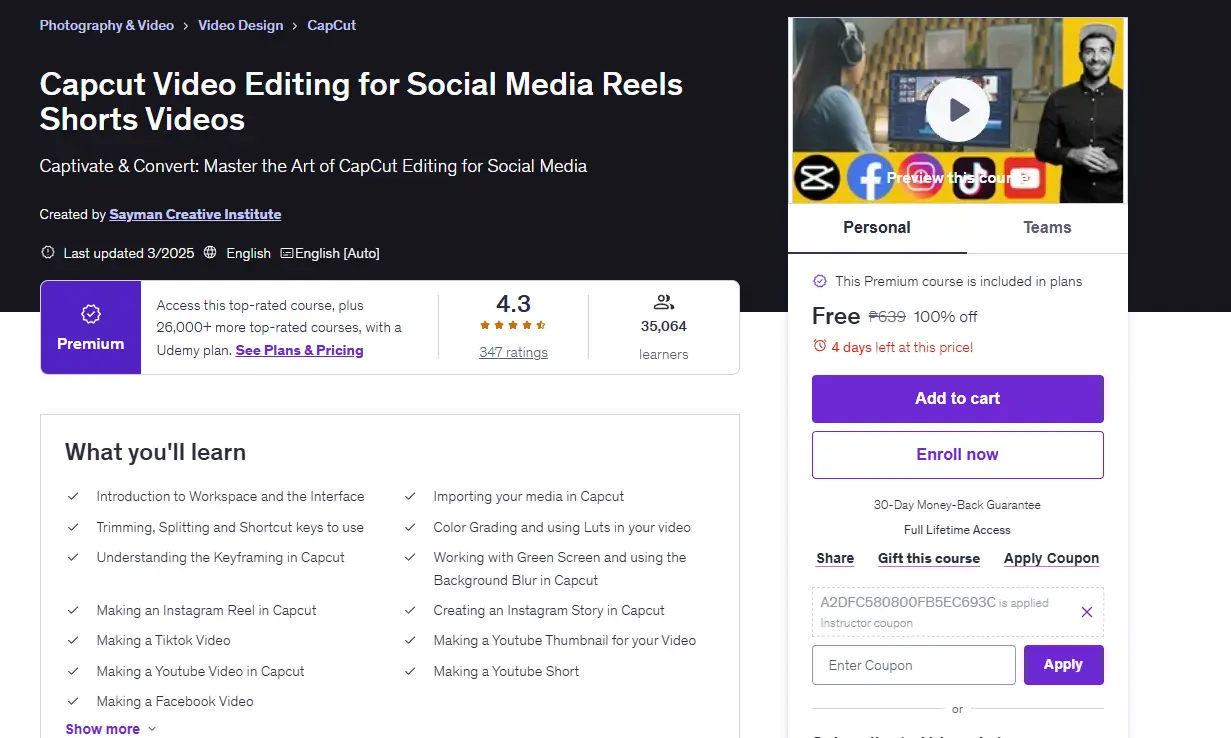Play the course preview video

(x=957, y=110)
